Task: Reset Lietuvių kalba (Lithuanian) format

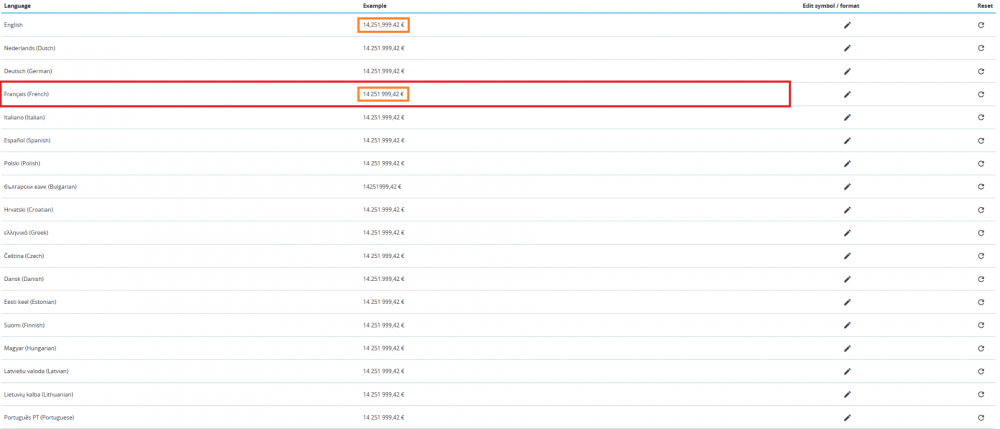Action: point(981,395)
